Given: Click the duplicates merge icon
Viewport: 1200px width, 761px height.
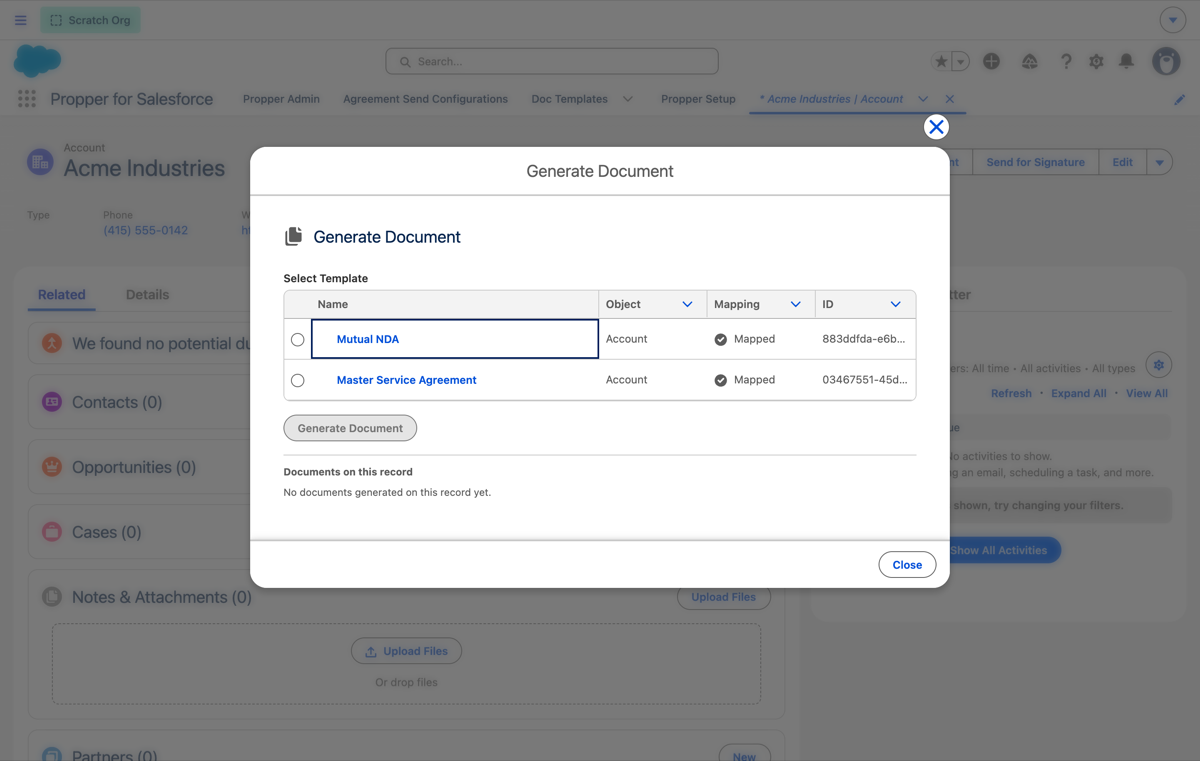Looking at the screenshot, I should [x=52, y=343].
